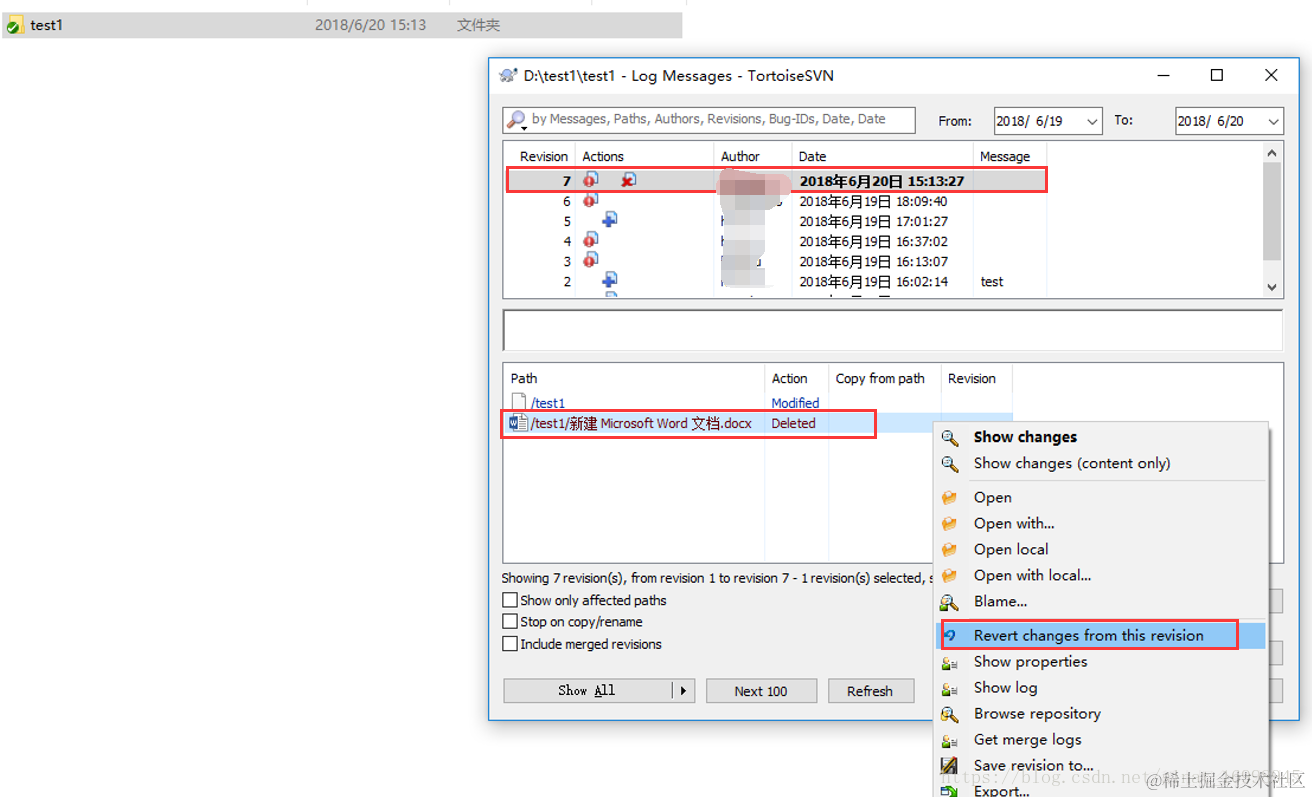
Task: Click the modified action icon in revision 3
Action: (591, 260)
